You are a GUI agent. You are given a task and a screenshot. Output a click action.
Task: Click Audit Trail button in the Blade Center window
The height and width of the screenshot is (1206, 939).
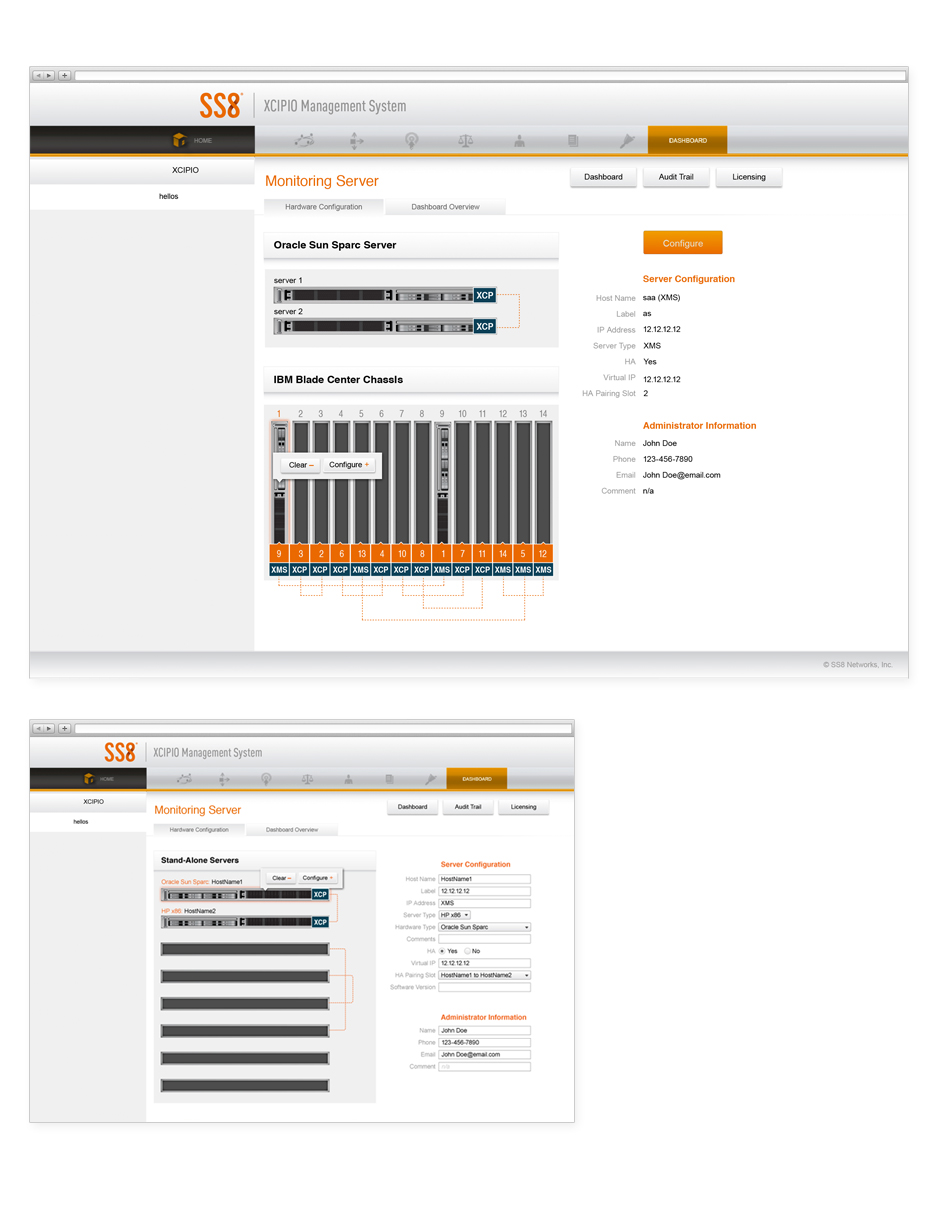click(676, 177)
